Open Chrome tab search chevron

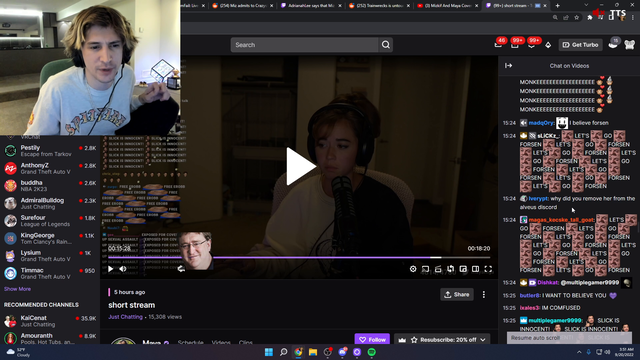tap(586, 5)
